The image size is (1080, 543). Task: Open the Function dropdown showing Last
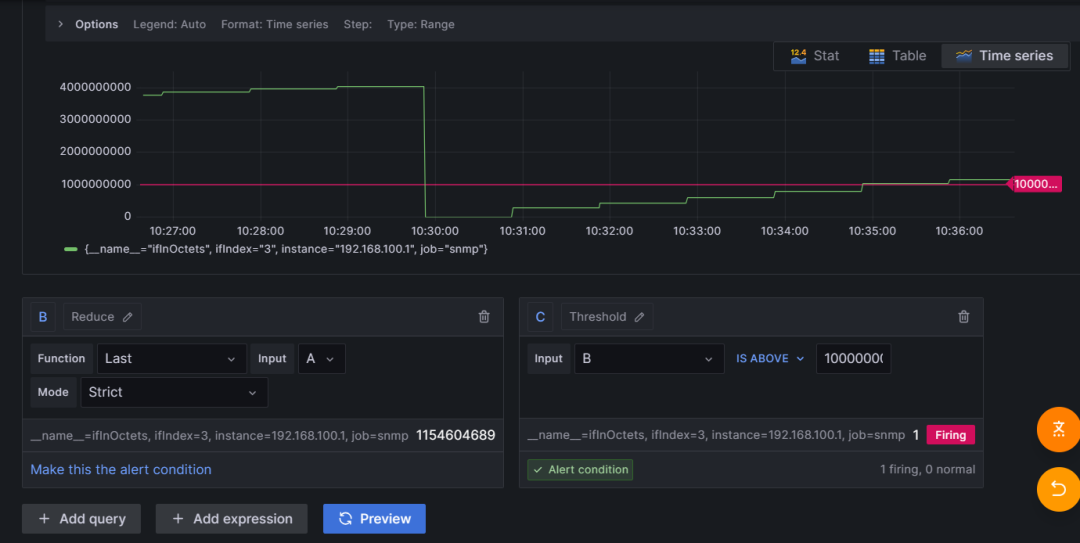coord(172,358)
